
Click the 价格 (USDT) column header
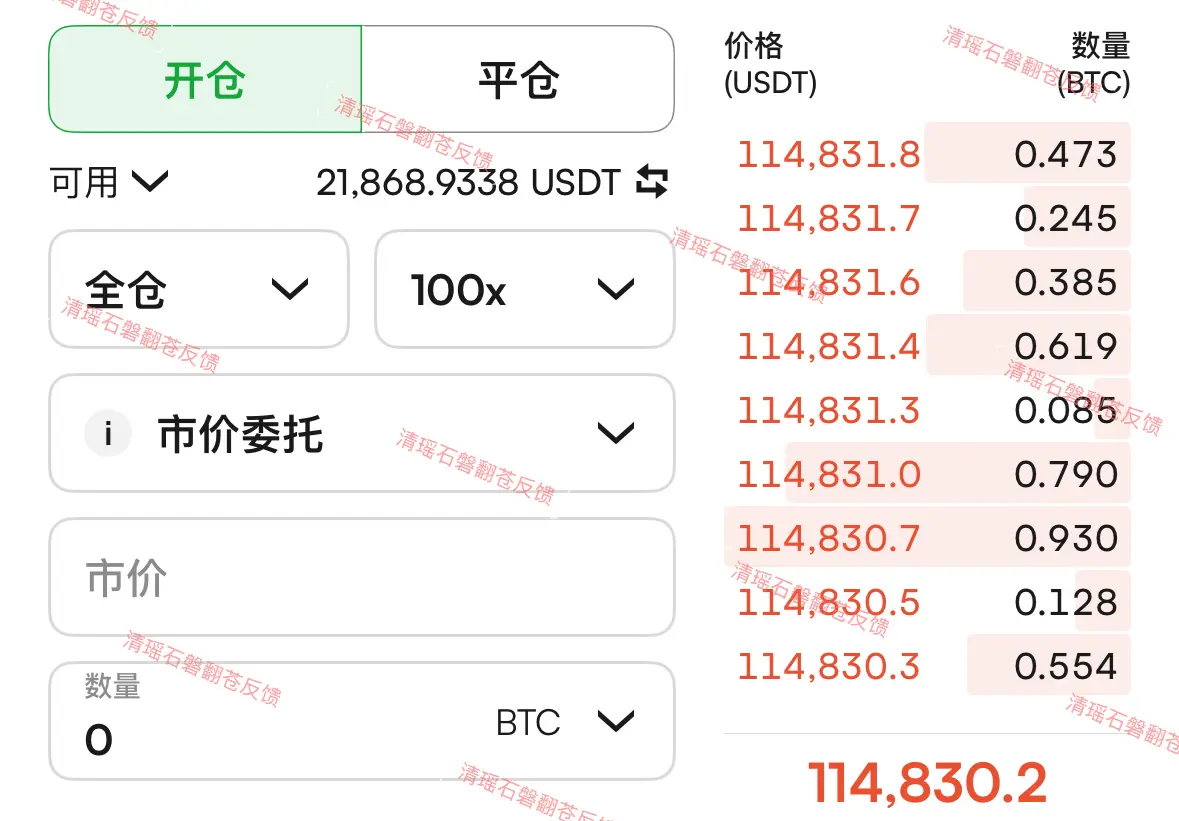tap(770, 64)
